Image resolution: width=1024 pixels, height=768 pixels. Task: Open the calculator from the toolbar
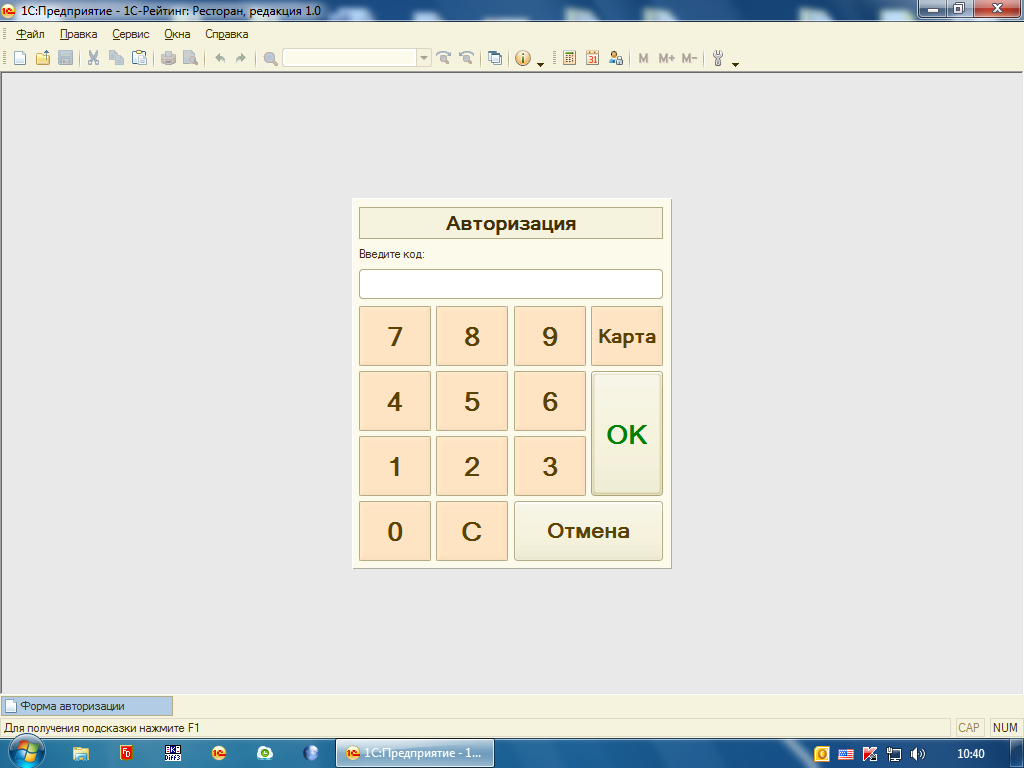570,58
